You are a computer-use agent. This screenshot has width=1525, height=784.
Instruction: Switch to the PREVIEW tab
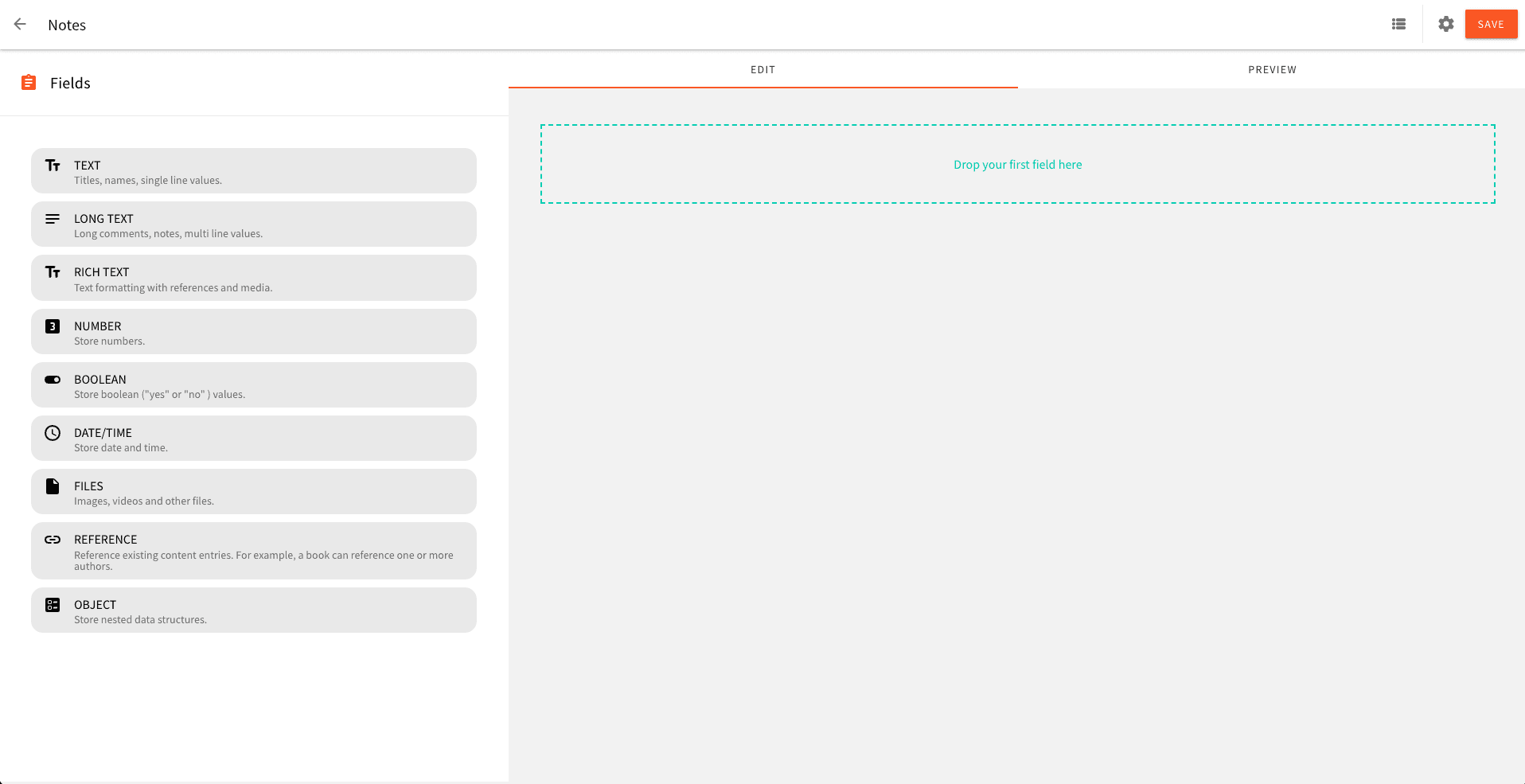(1271, 69)
